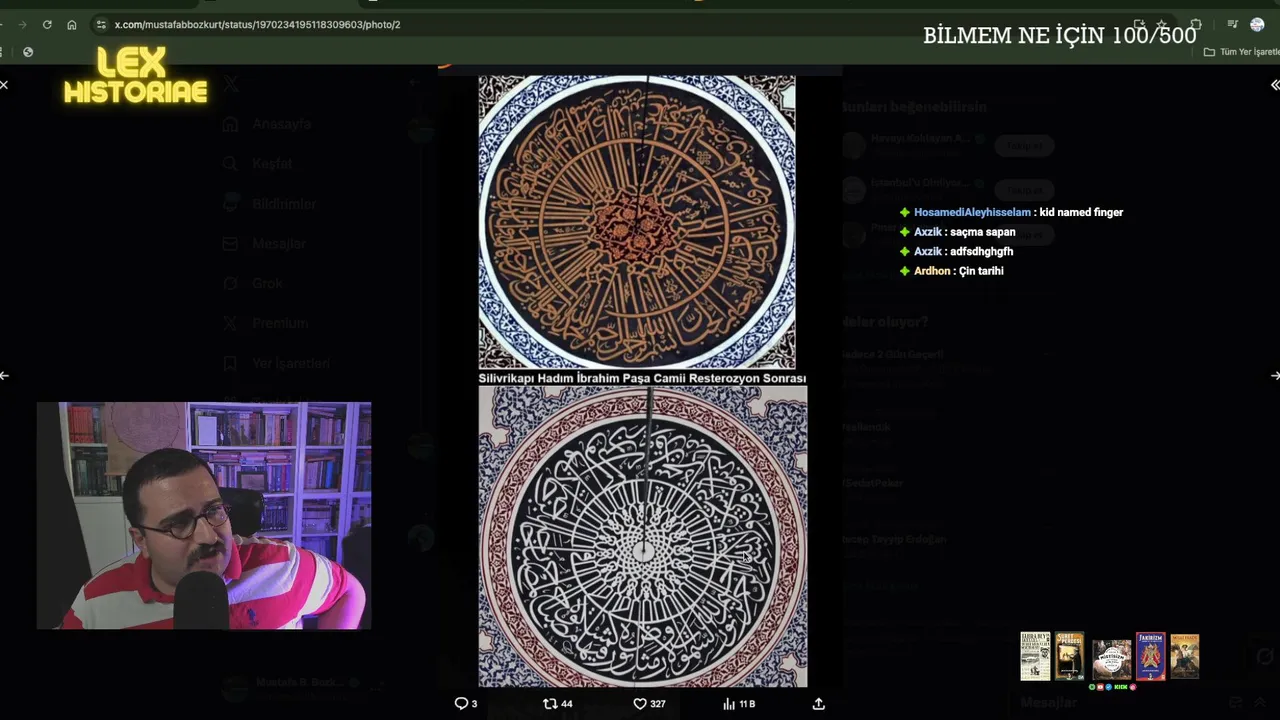Viewport: 1280px width, 720px height.
Task: Bookmark this page with star icon
Action: 1161,24
